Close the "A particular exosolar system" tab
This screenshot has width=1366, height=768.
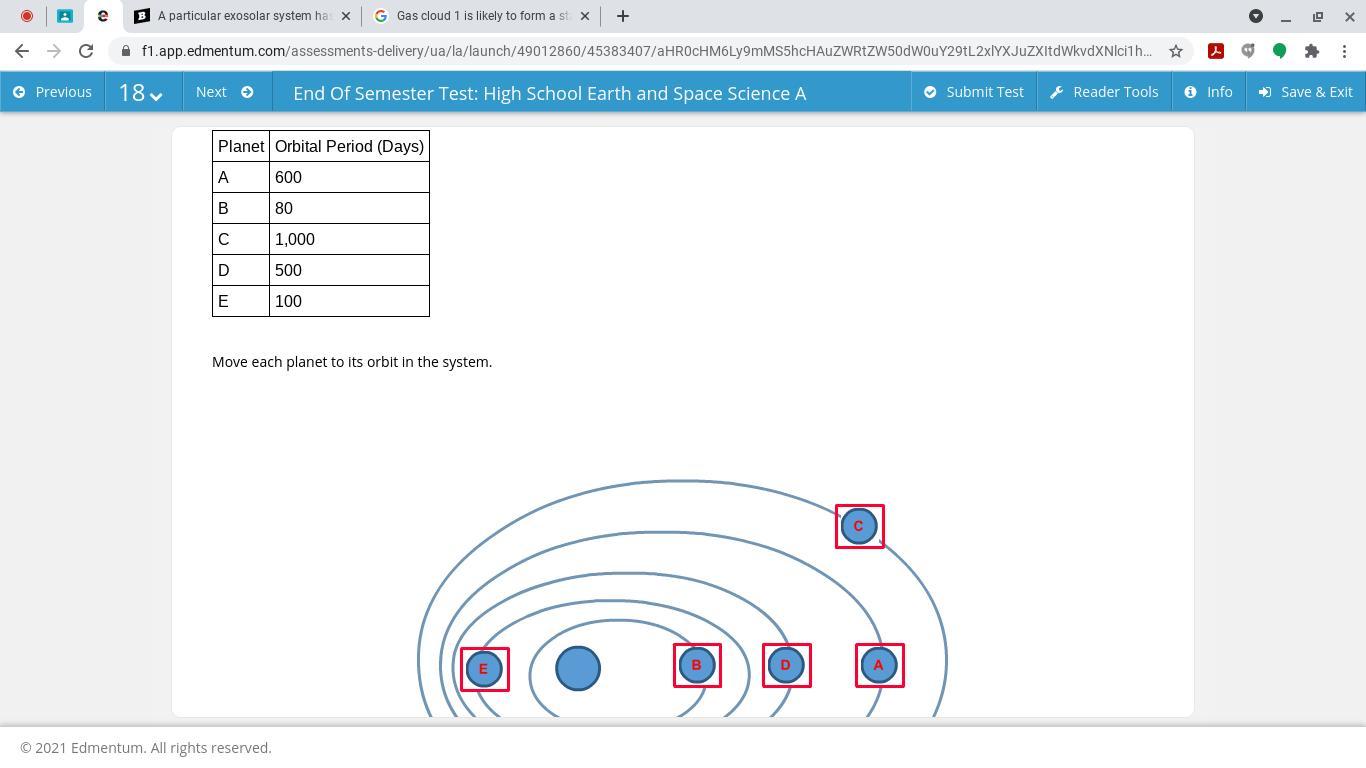click(346, 16)
